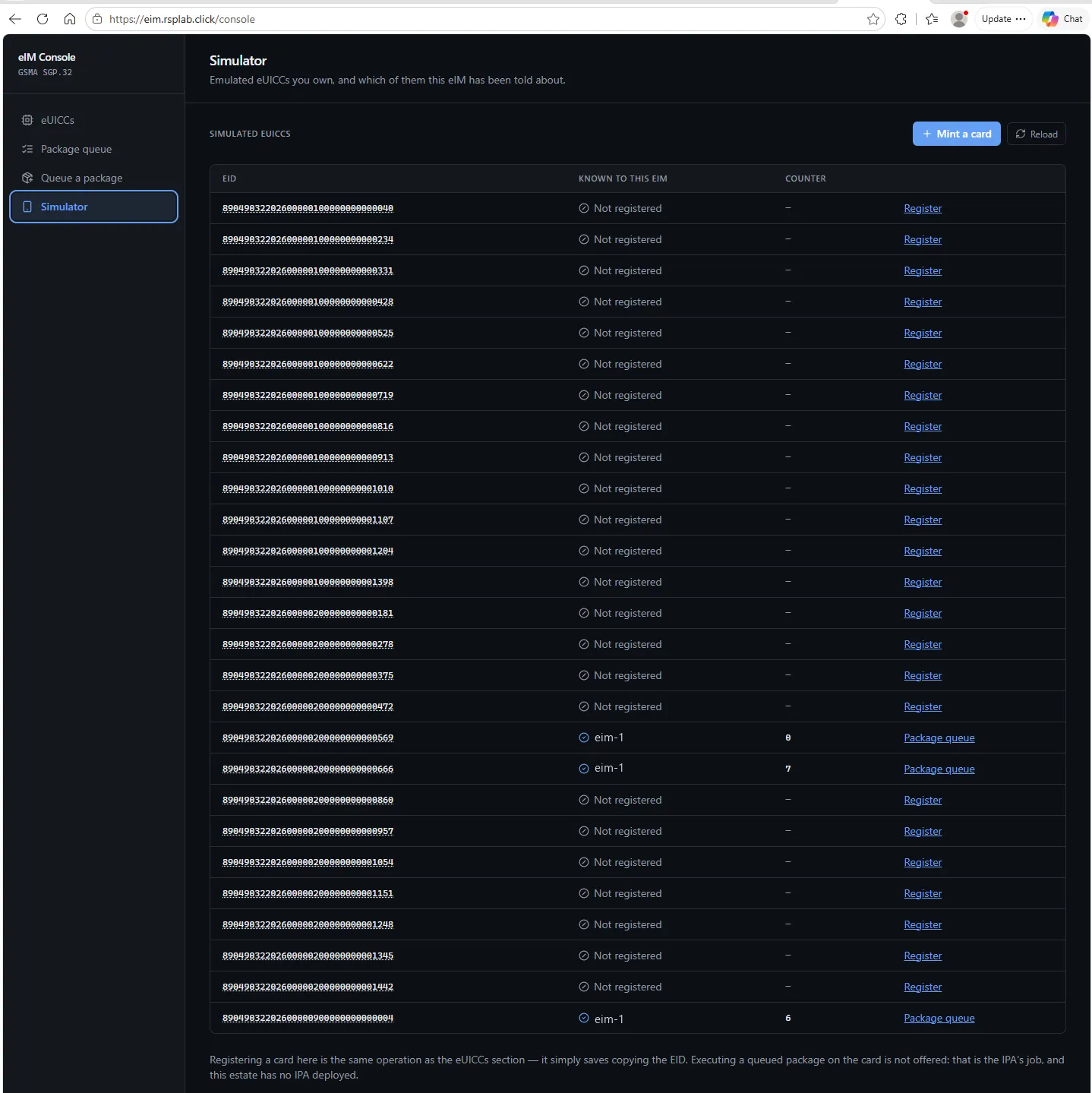Screen dimensions: 1092x1093
Task: Open Package queue in the sidebar
Action: [93, 149]
